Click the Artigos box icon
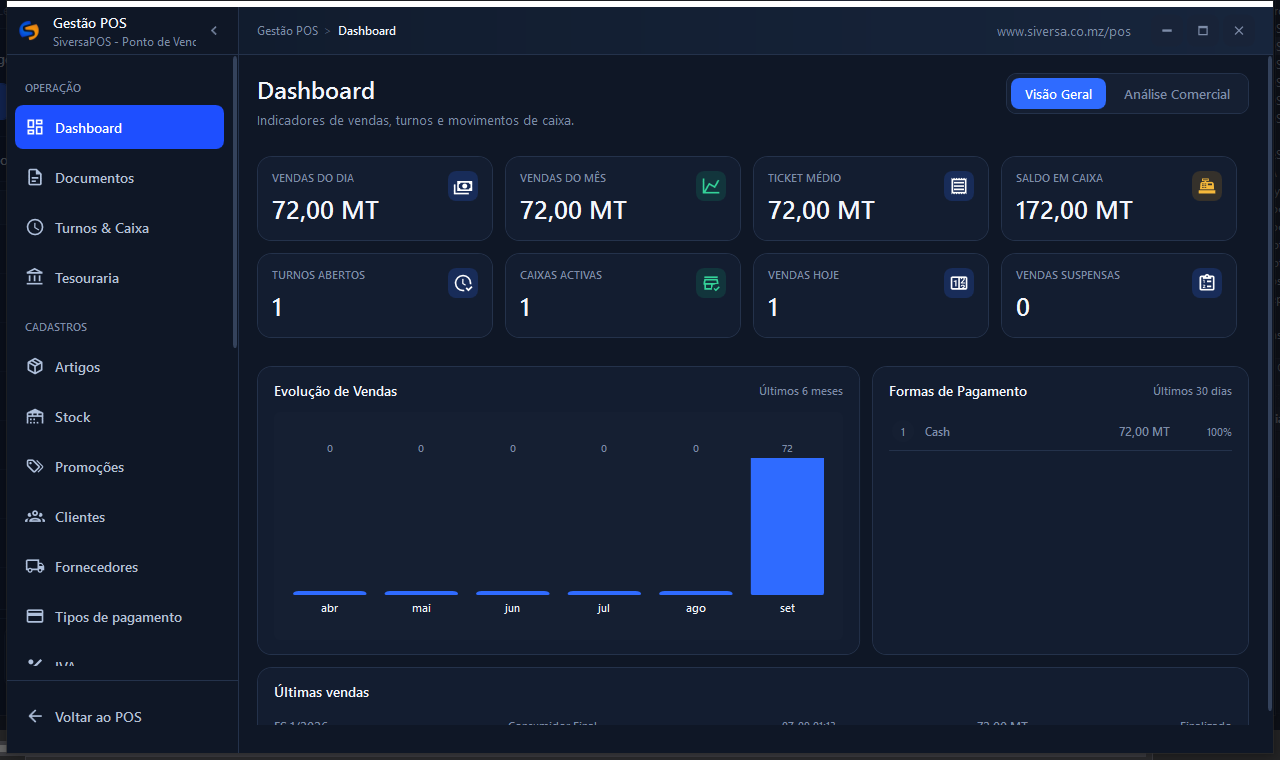The width and height of the screenshot is (1280, 760). pos(35,366)
